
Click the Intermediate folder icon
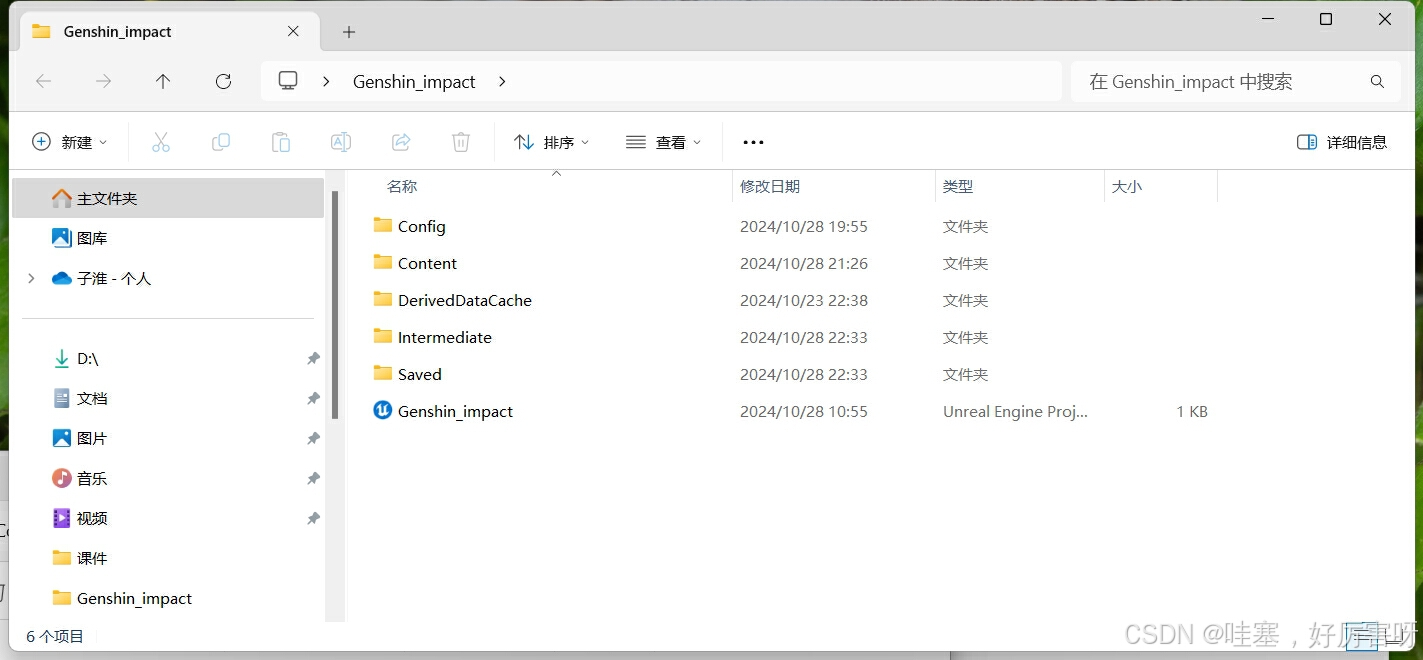point(382,336)
